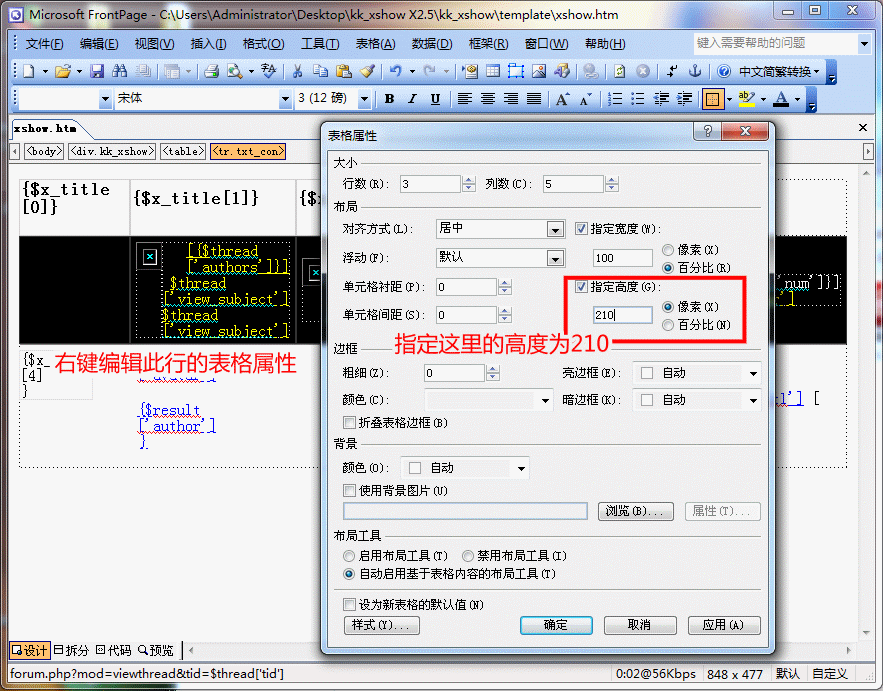Click the 粗细 border size input
Image resolution: width=883 pixels, height=691 pixels.
pos(454,373)
